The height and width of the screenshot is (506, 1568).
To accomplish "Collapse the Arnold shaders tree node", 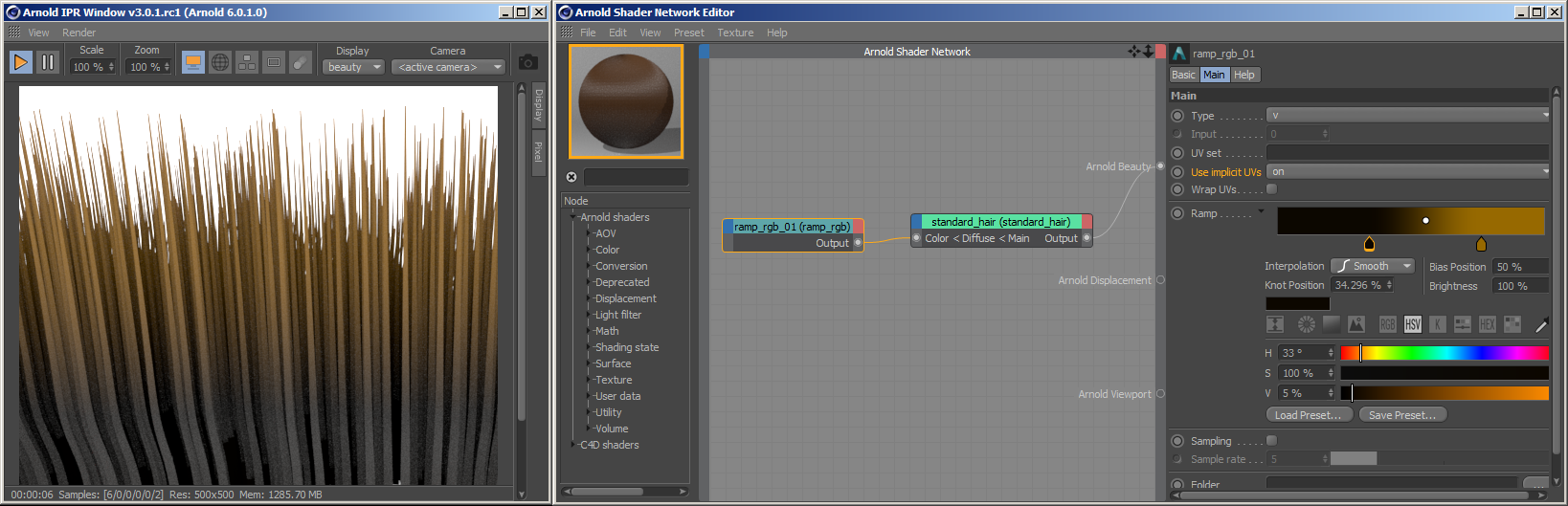I will pyautogui.click(x=573, y=217).
